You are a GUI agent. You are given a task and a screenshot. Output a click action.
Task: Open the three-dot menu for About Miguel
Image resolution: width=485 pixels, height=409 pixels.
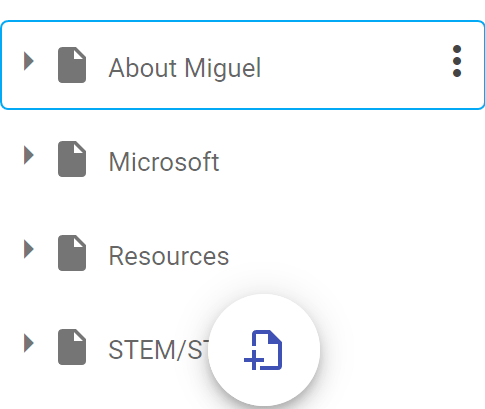pos(457,61)
